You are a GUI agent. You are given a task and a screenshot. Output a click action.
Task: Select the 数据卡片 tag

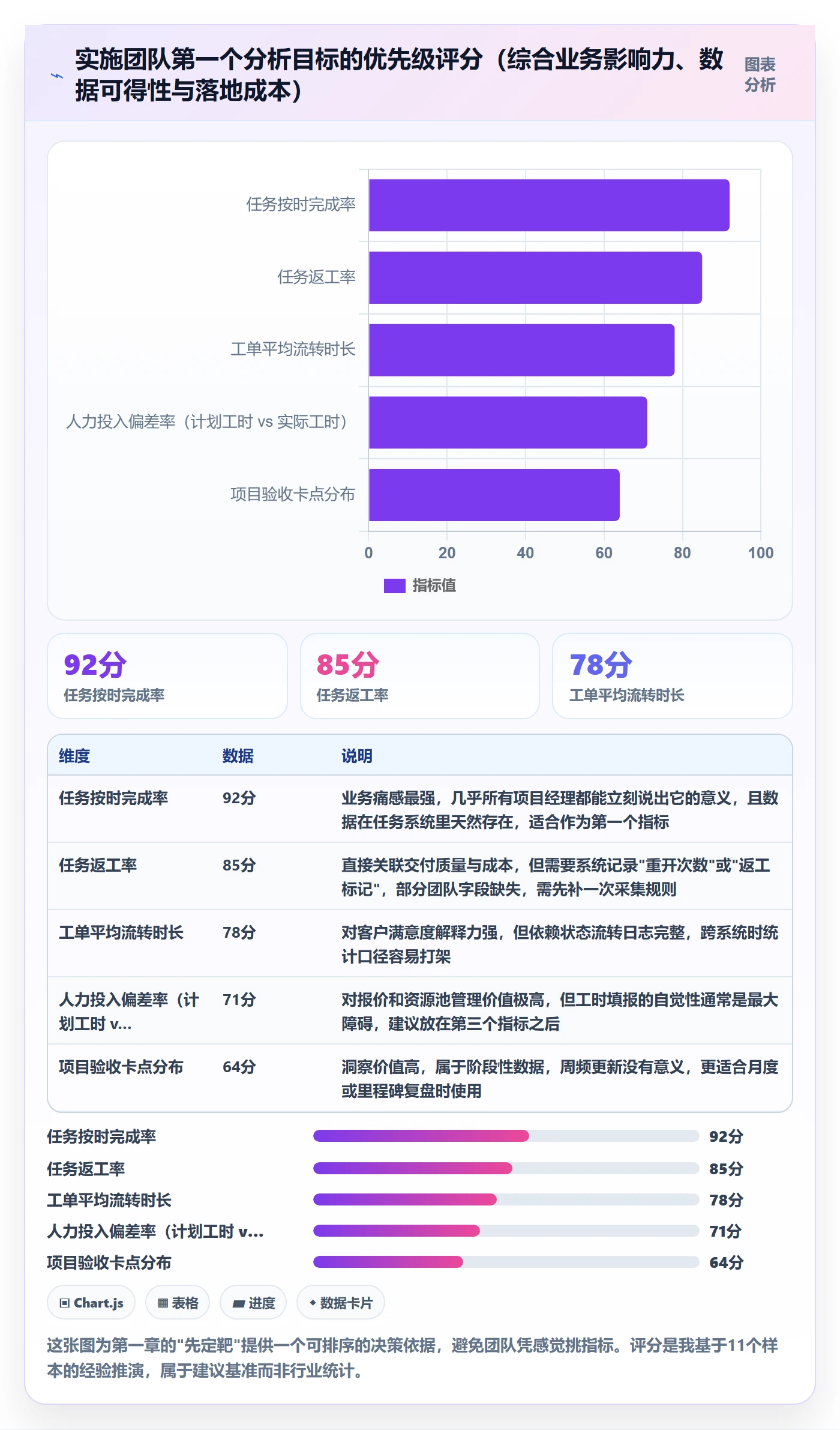341,1303
